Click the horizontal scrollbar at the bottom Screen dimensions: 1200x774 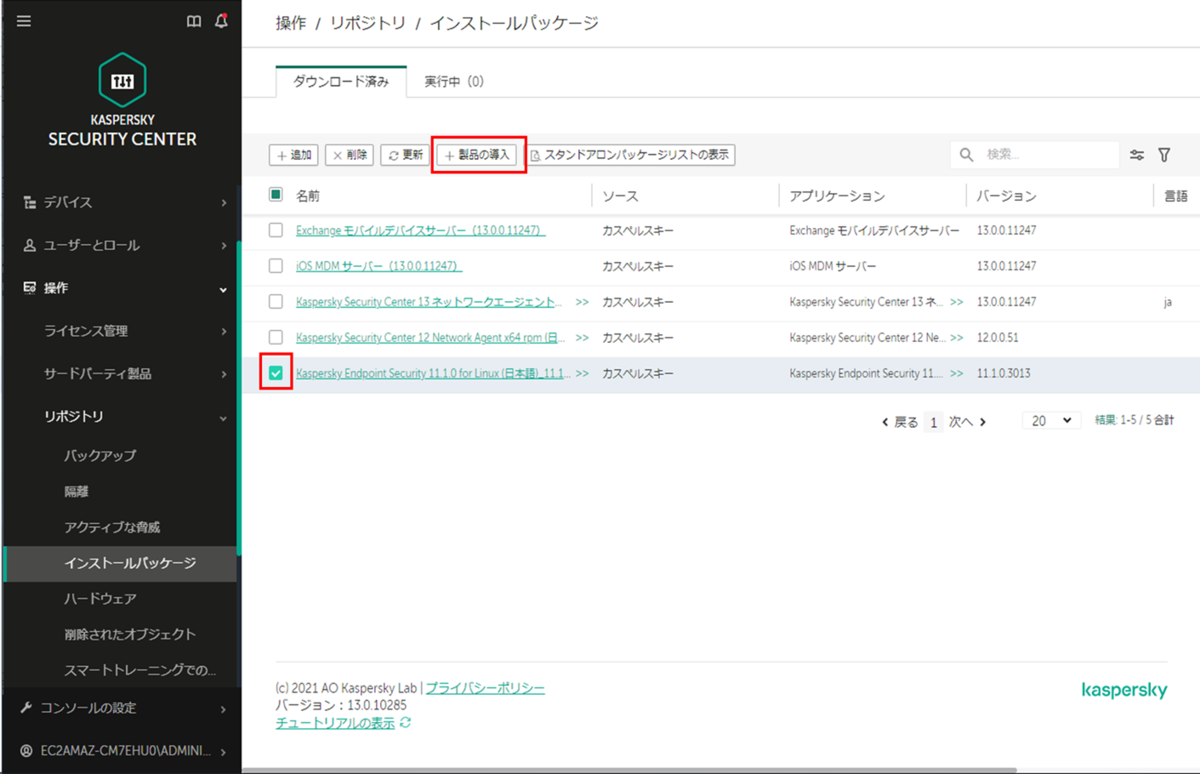pyautogui.click(x=630, y=770)
